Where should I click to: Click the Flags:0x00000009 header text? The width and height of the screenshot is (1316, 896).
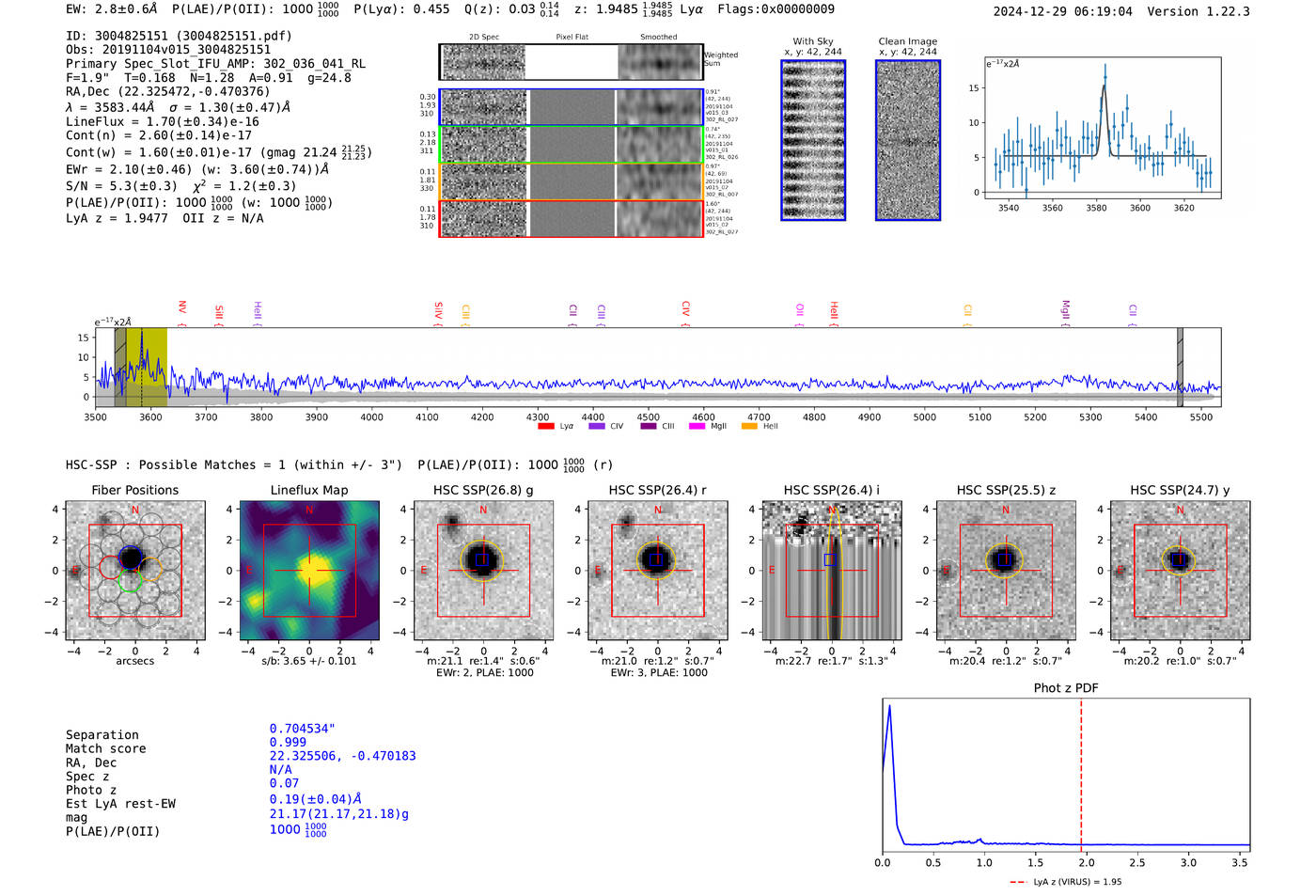[775, 9]
